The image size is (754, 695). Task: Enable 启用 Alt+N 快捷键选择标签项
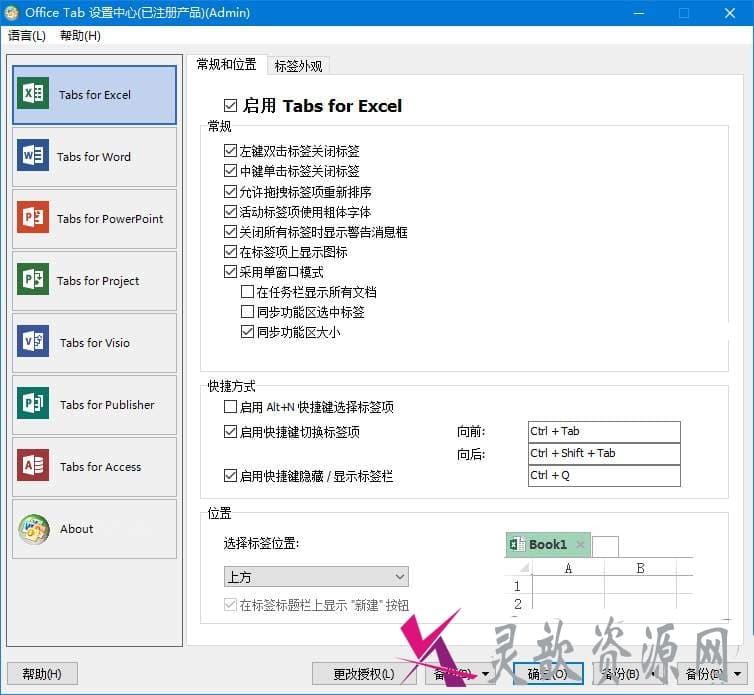point(230,407)
